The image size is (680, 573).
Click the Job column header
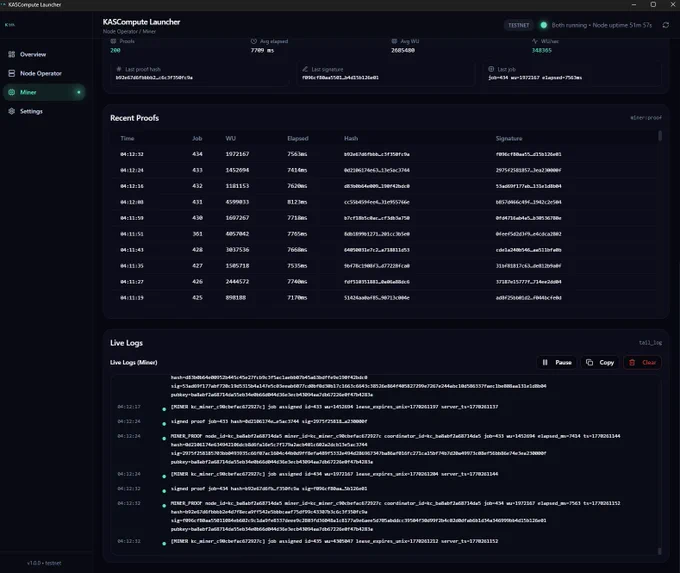pos(197,138)
